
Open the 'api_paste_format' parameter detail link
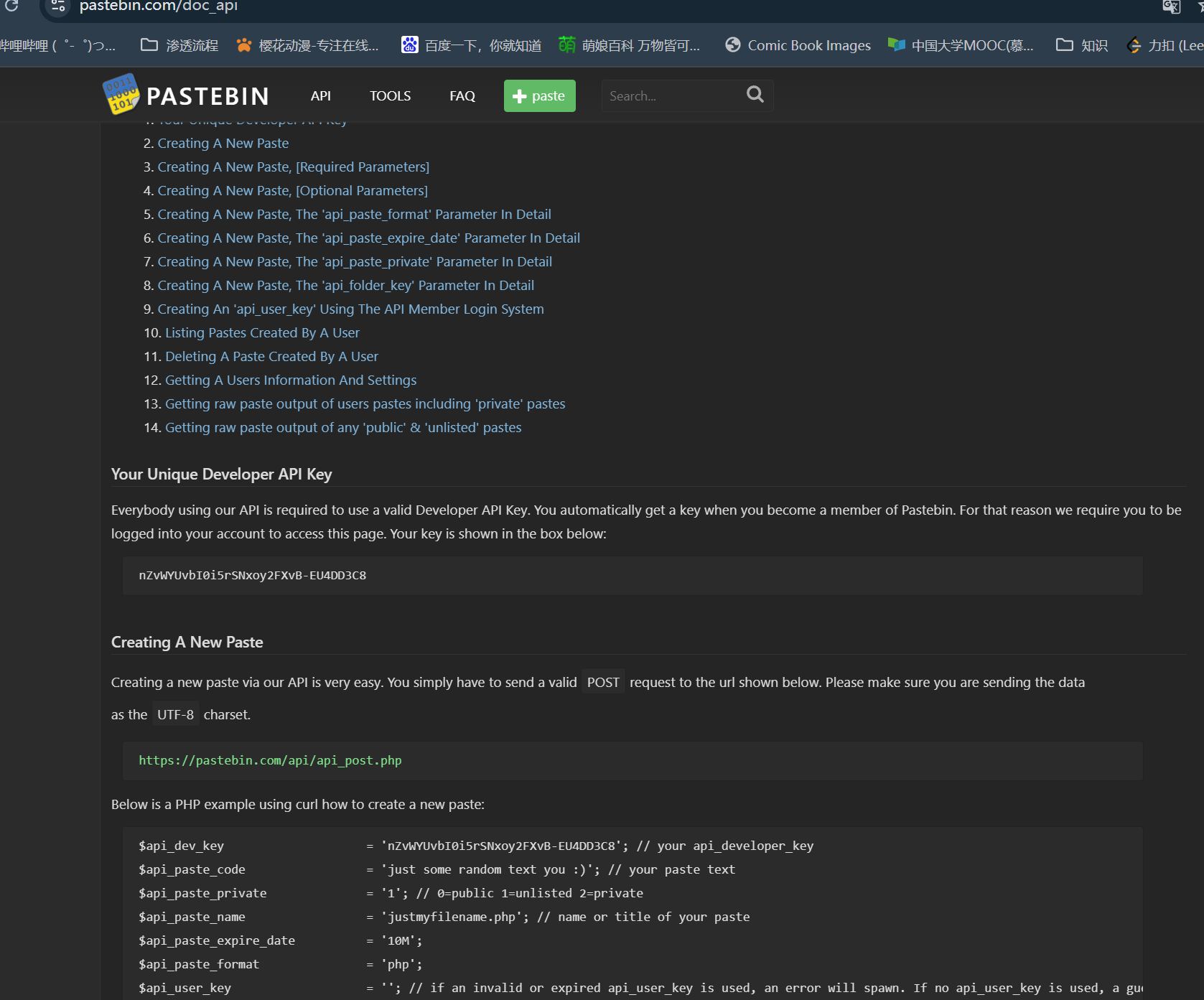coord(355,214)
